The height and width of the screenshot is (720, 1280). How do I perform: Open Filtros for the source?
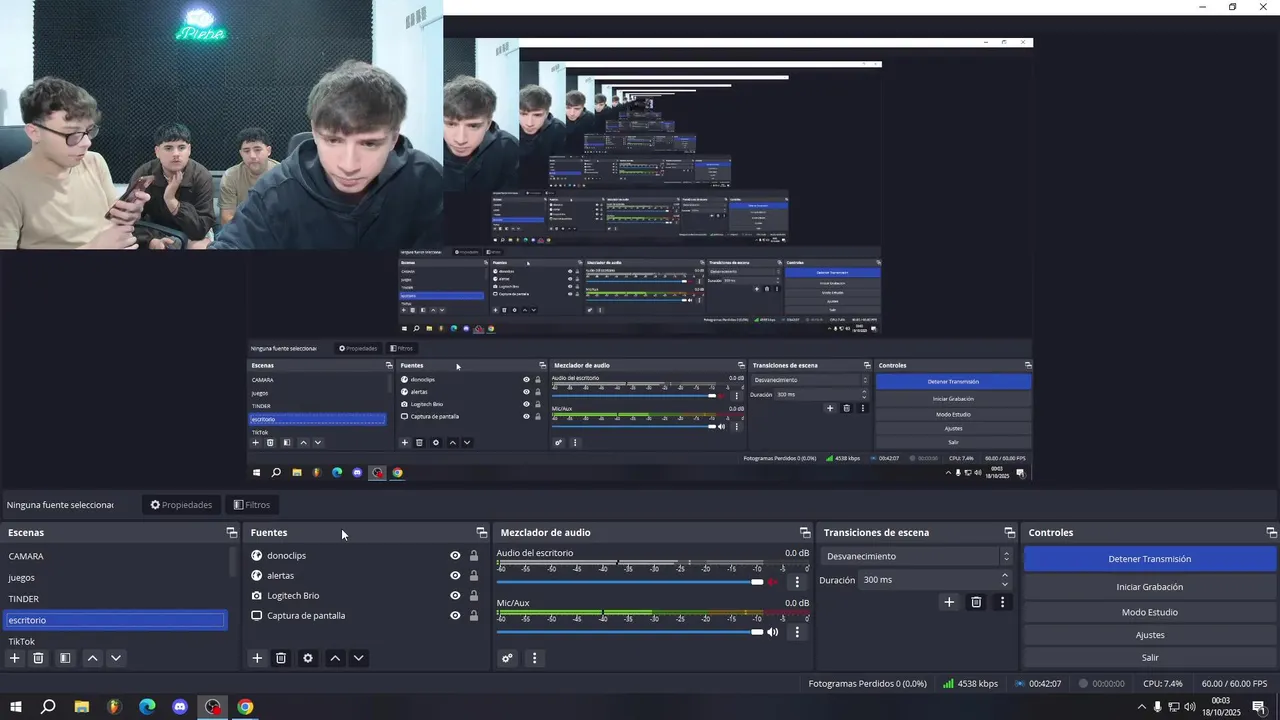(252, 505)
